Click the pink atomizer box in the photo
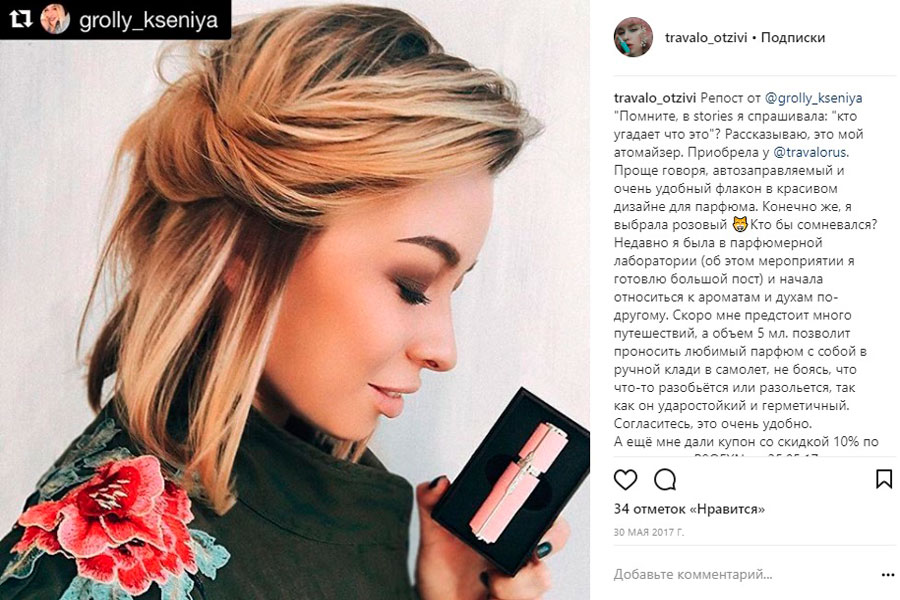Viewport: 900px width, 600px height. 511,480
